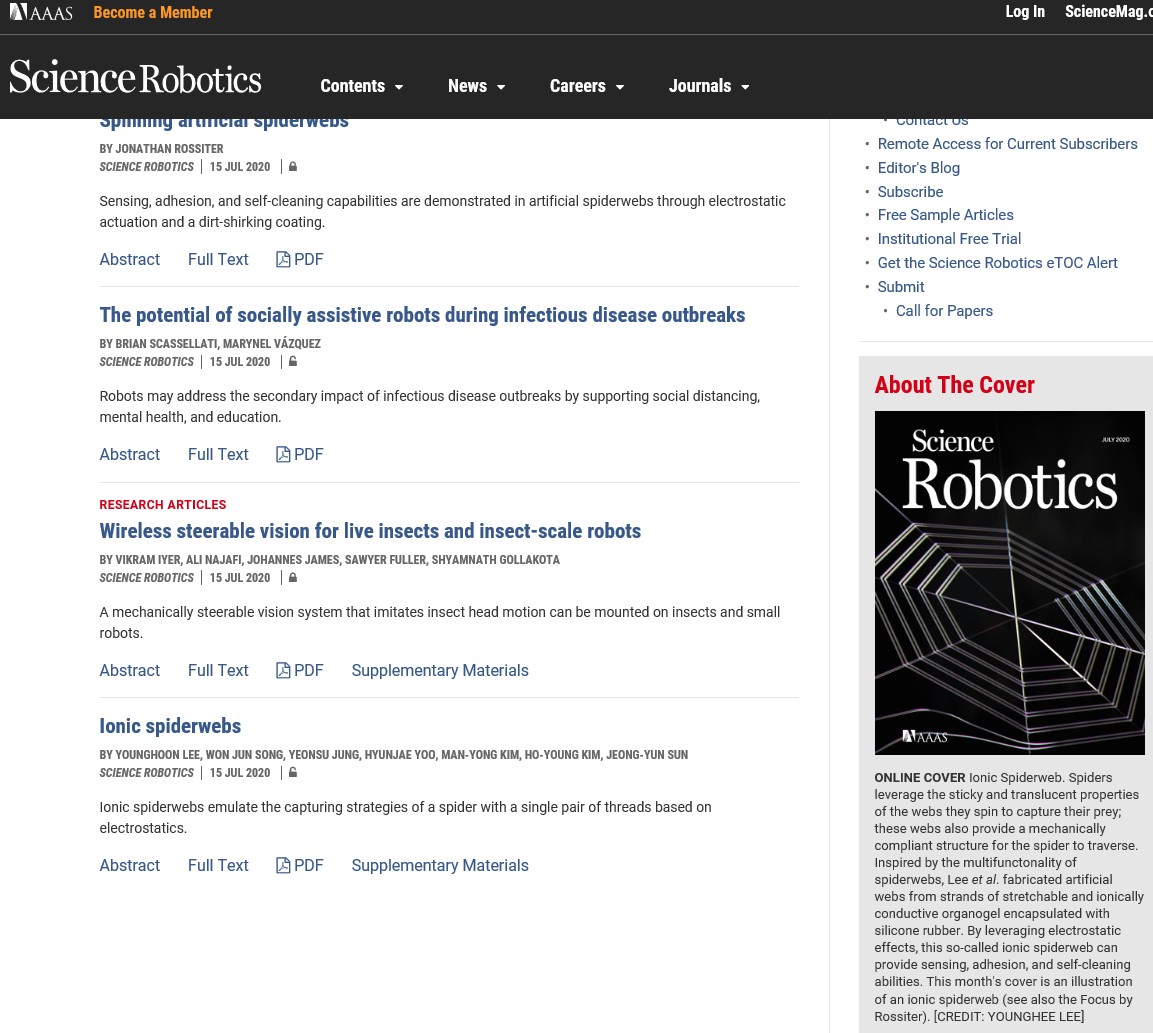Select Log In in the top bar
This screenshot has width=1153, height=1033.
click(x=1025, y=11)
